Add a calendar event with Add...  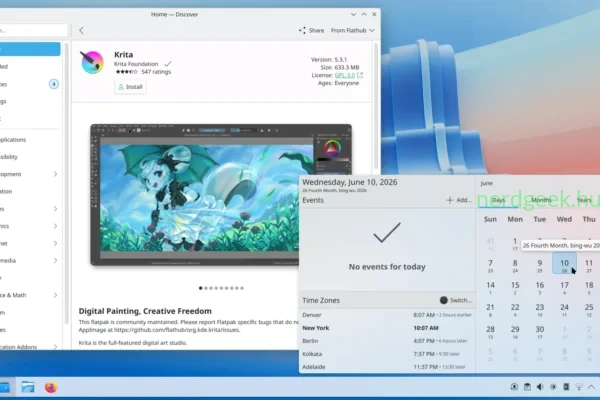(459, 200)
